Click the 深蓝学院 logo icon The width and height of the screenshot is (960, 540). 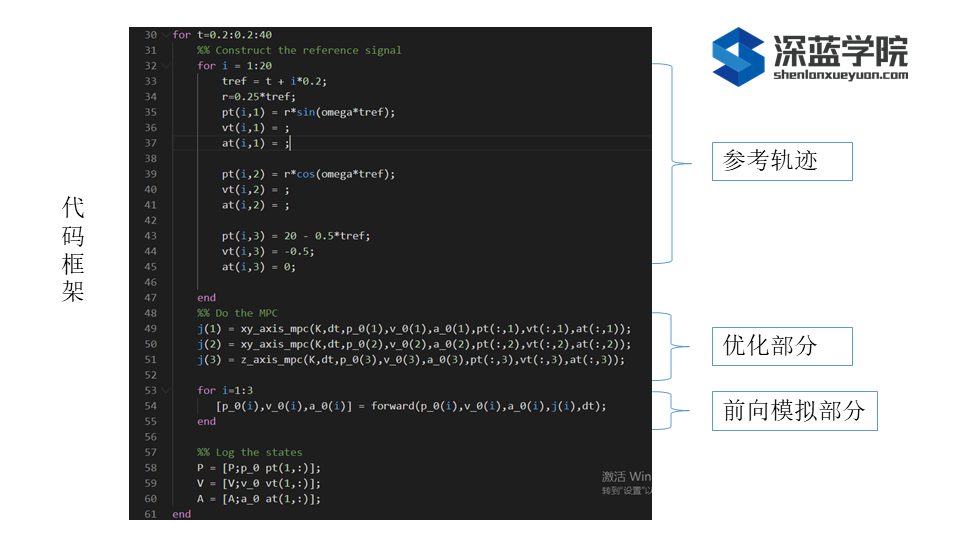[x=738, y=56]
